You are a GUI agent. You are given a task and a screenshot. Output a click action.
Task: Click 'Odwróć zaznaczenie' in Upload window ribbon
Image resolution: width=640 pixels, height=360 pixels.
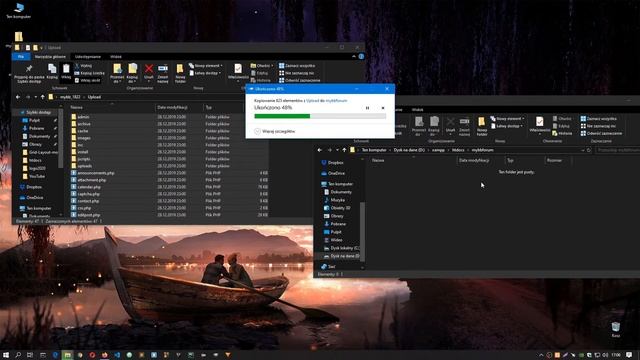[x=299, y=80]
